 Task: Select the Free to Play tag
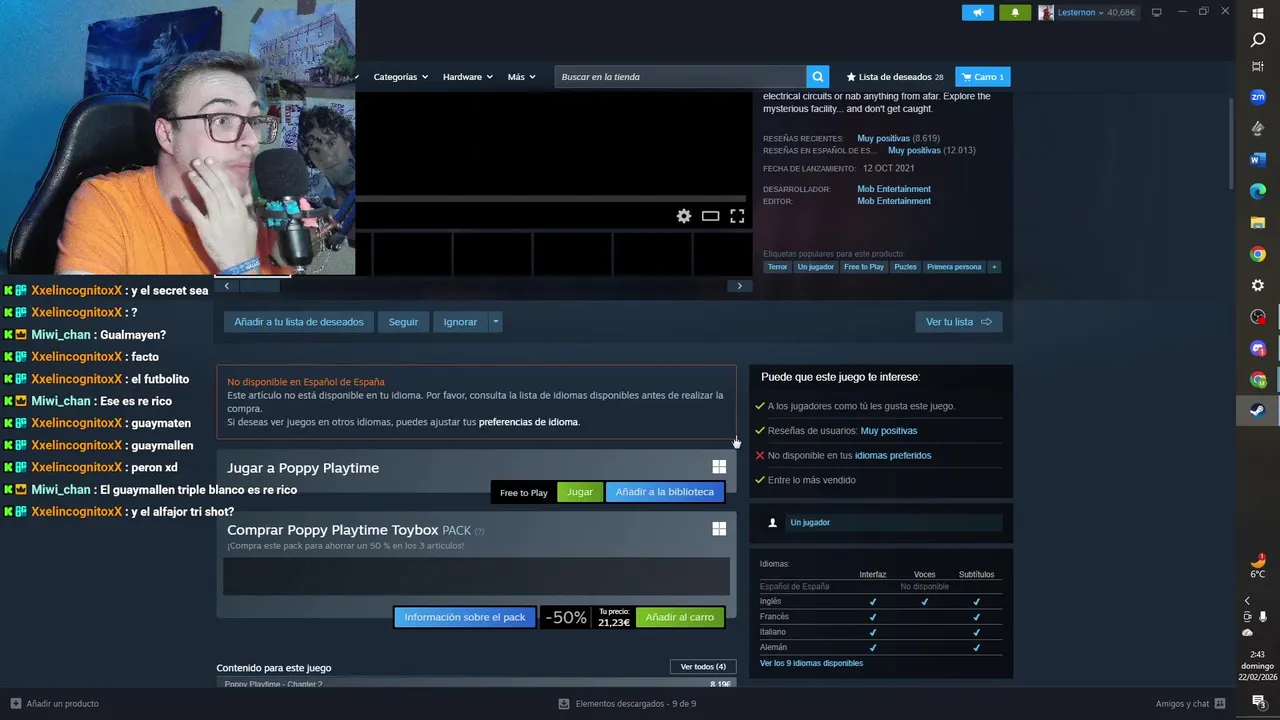tap(864, 267)
